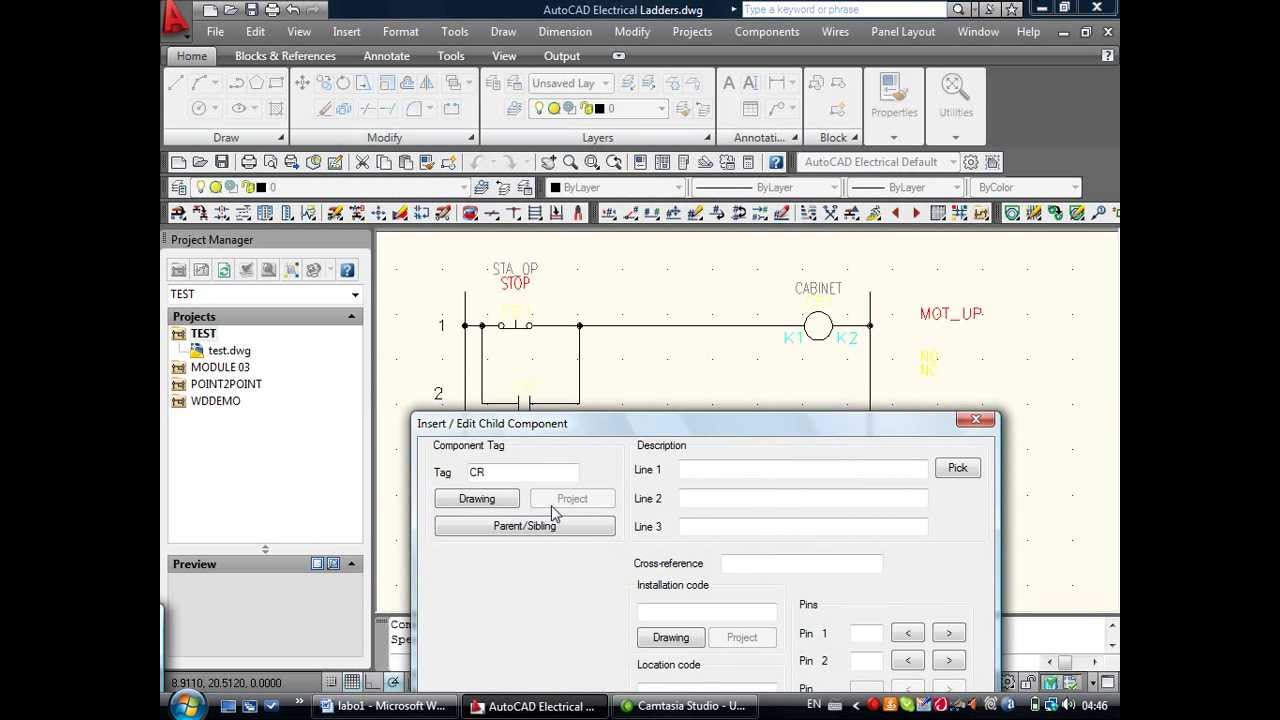The width and height of the screenshot is (1280, 720).
Task: Click the Insert Ladder icon in electrical toolbar
Action: (x=535, y=213)
